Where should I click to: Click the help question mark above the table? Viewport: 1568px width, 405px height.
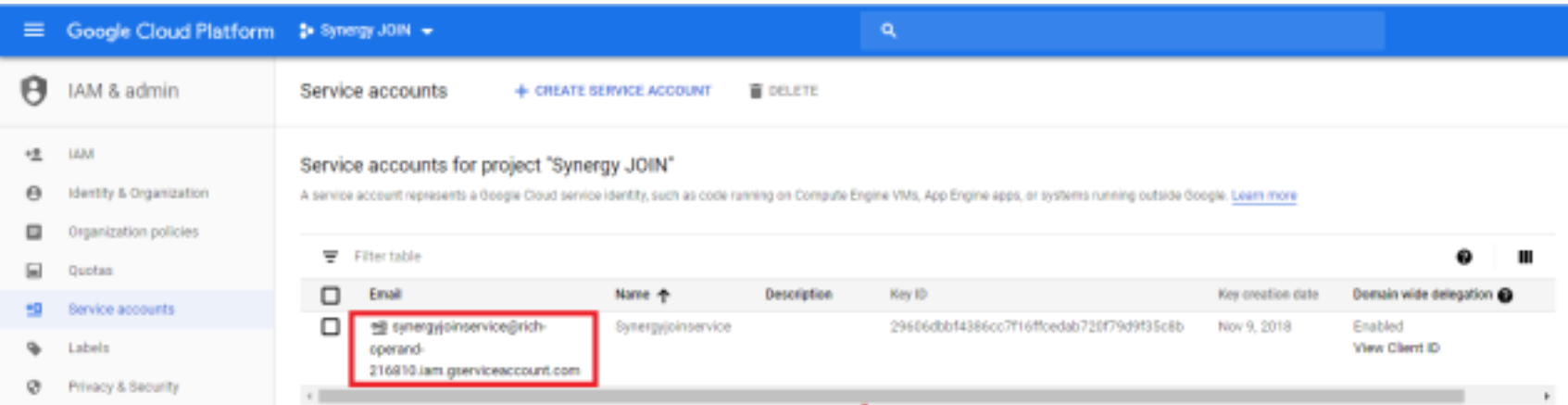[x=1464, y=257]
